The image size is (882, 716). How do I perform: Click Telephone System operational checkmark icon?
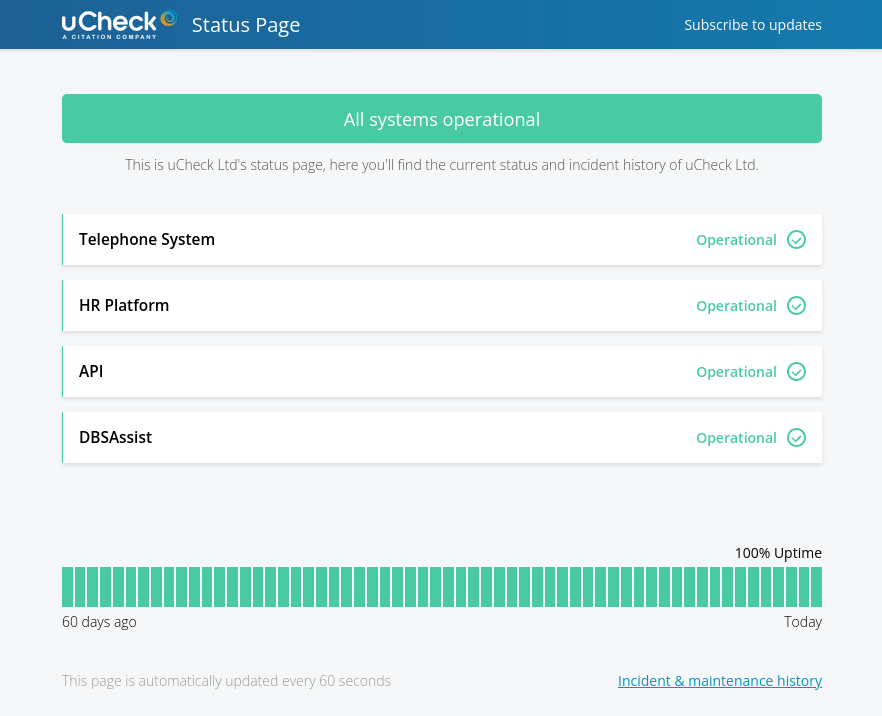pos(796,240)
